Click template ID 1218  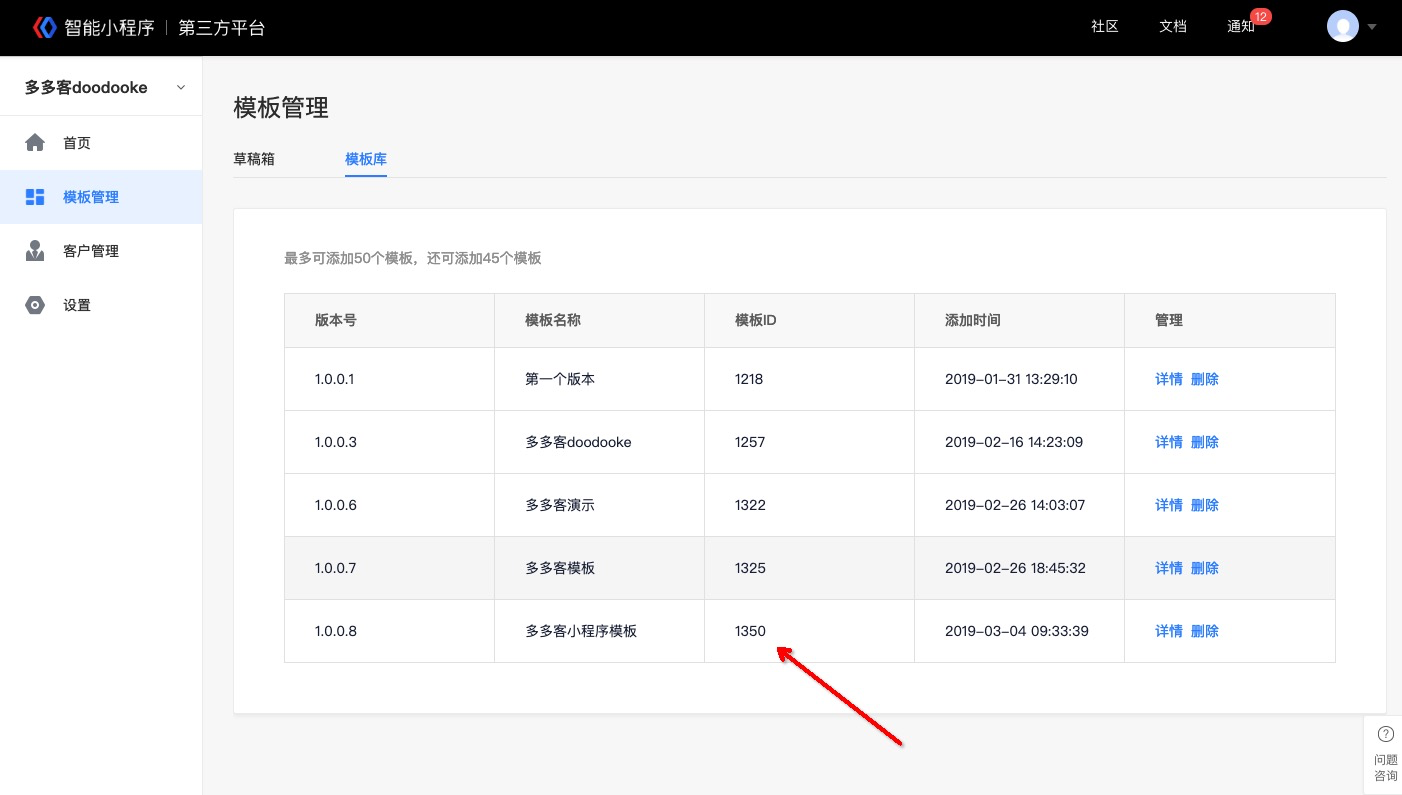(749, 379)
